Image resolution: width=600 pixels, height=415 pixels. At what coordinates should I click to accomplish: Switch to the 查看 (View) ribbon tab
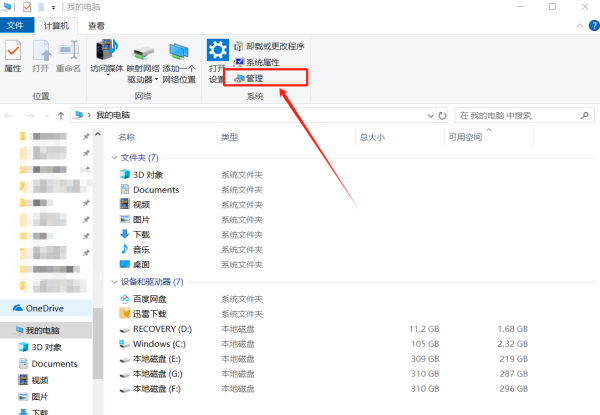point(95,25)
